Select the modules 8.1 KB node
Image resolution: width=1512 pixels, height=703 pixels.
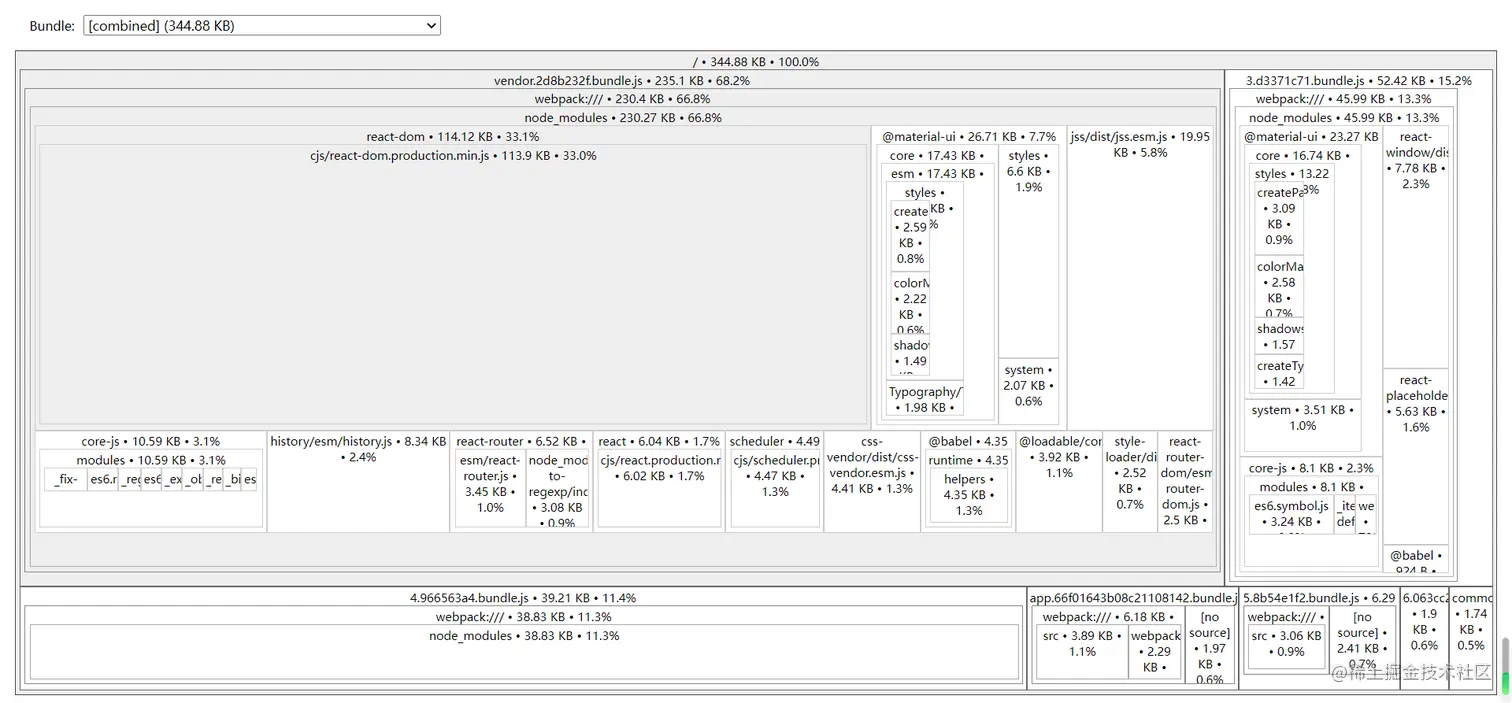(1310, 486)
